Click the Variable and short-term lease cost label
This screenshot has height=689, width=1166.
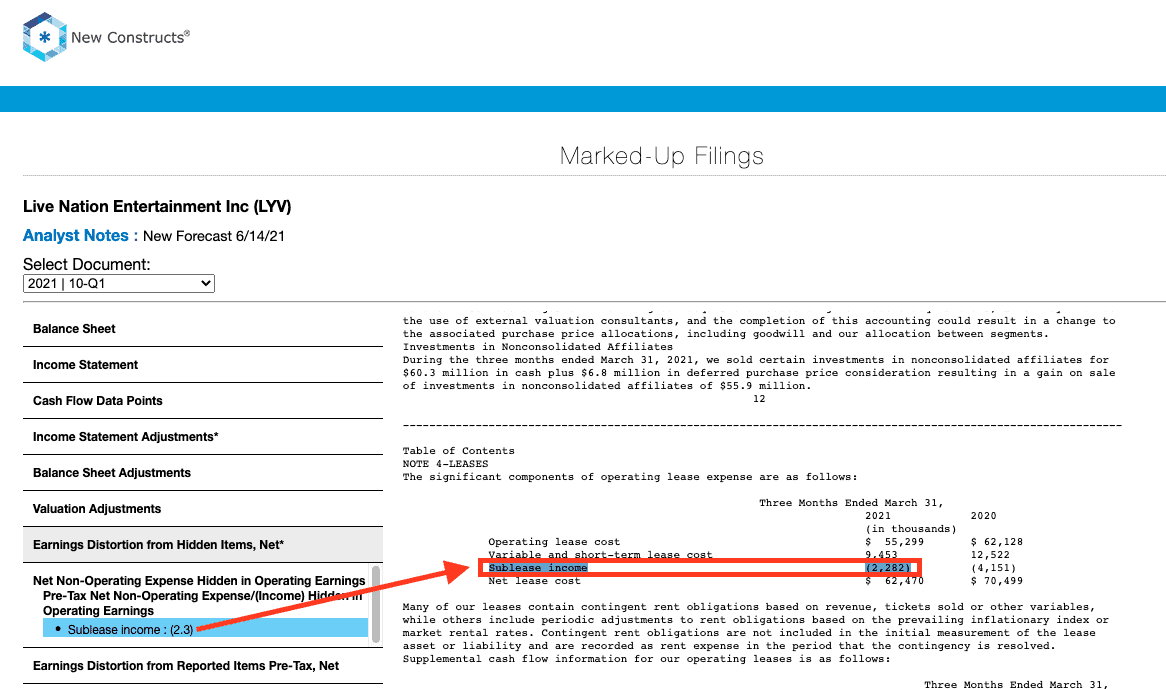click(x=600, y=554)
